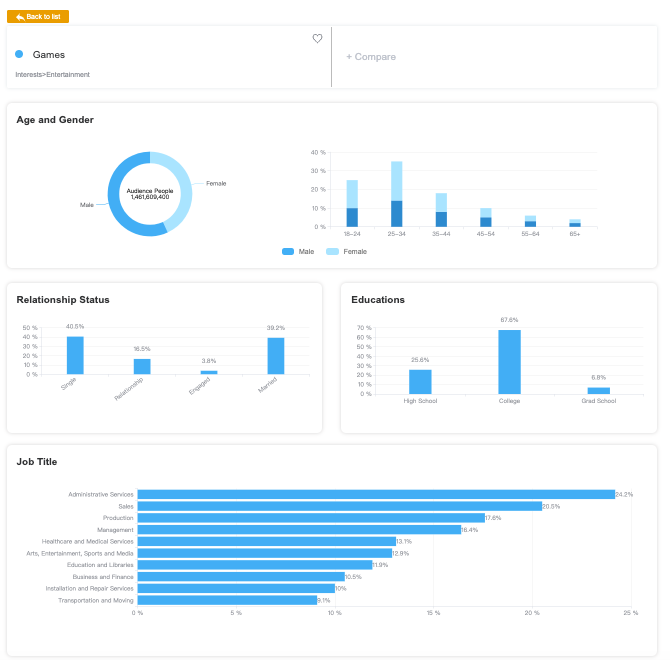670x660 pixels.
Task: Click the Sales job title bar
Action: tap(340, 506)
